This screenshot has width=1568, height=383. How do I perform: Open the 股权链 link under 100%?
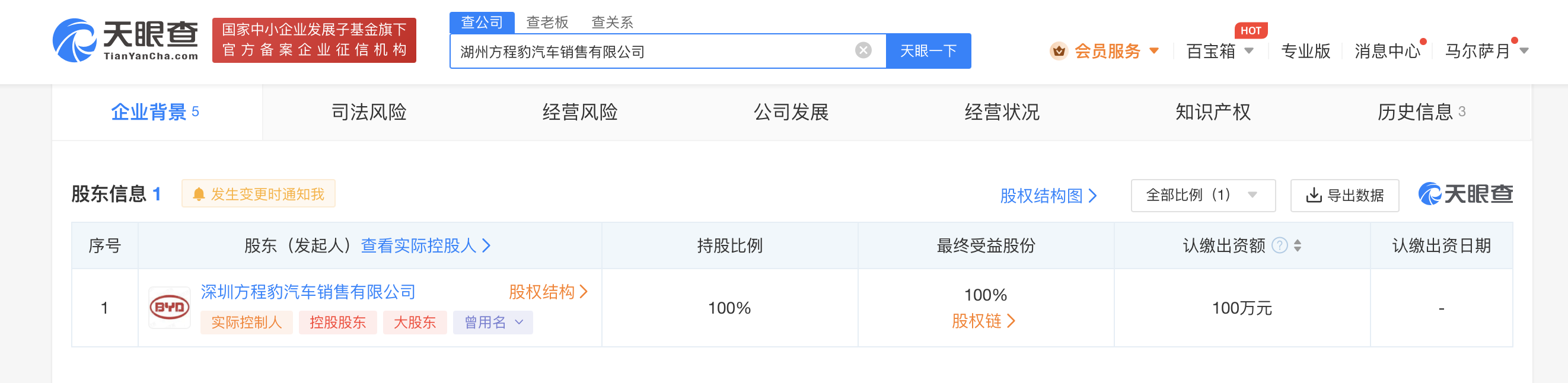(x=984, y=321)
